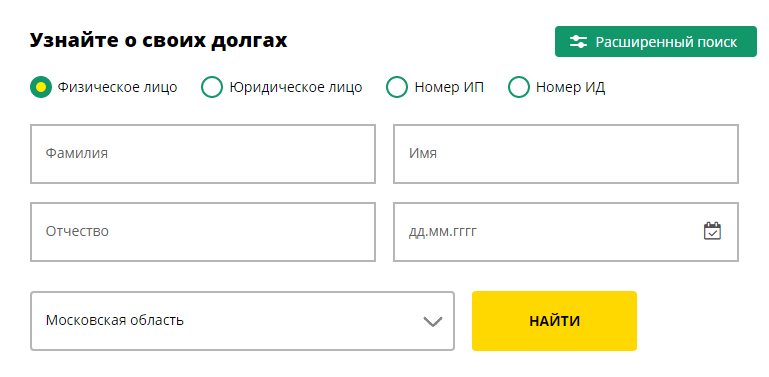Click the chevron arrow of region selector
Screen dimensions: 769x377
(x=433, y=322)
